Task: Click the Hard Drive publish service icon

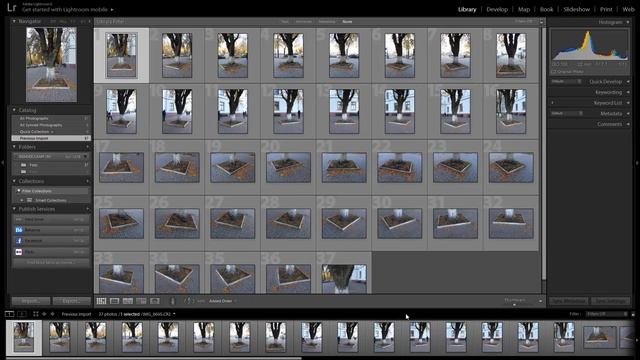Action: [19, 219]
